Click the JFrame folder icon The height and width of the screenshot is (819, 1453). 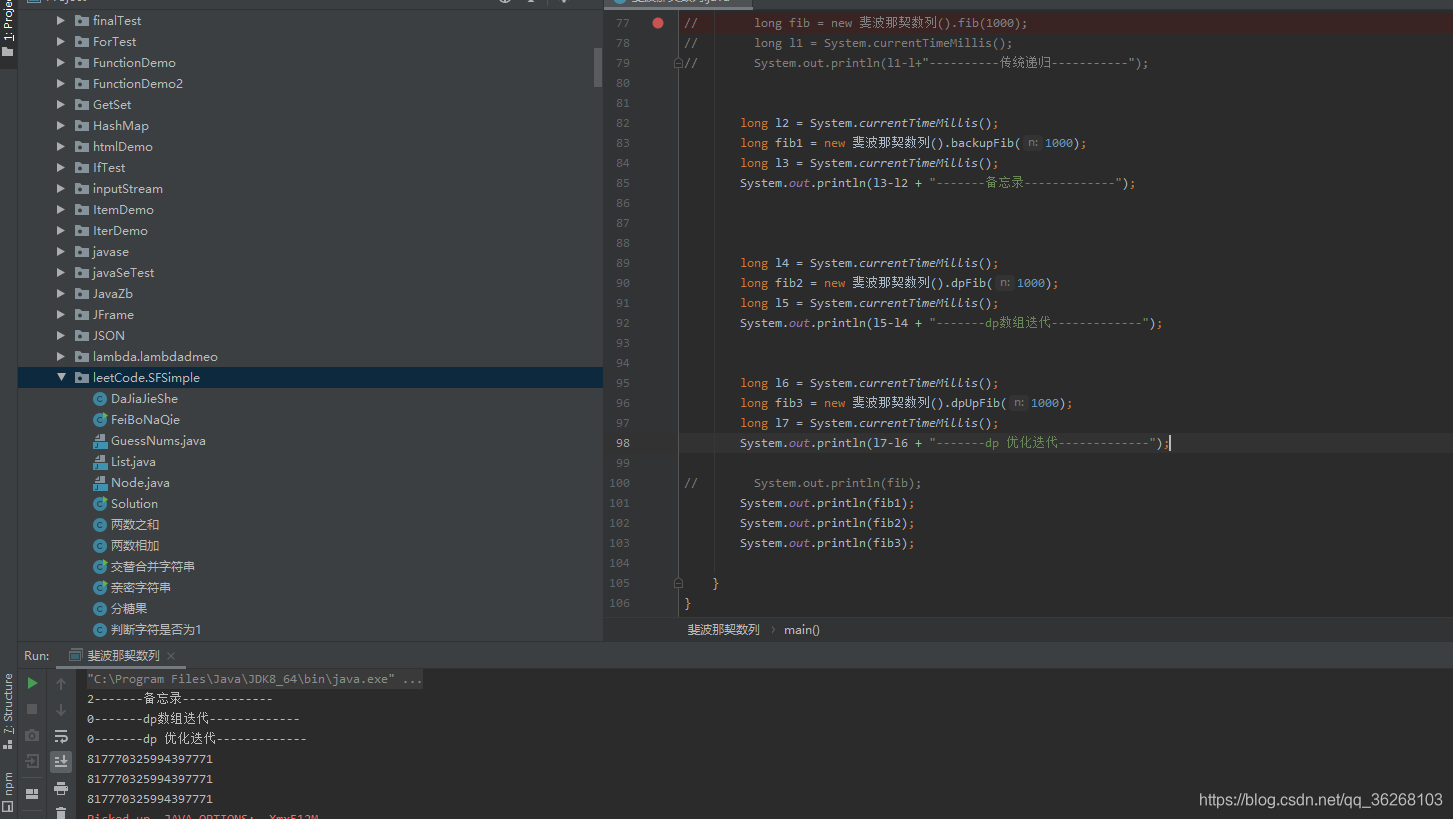coord(82,315)
